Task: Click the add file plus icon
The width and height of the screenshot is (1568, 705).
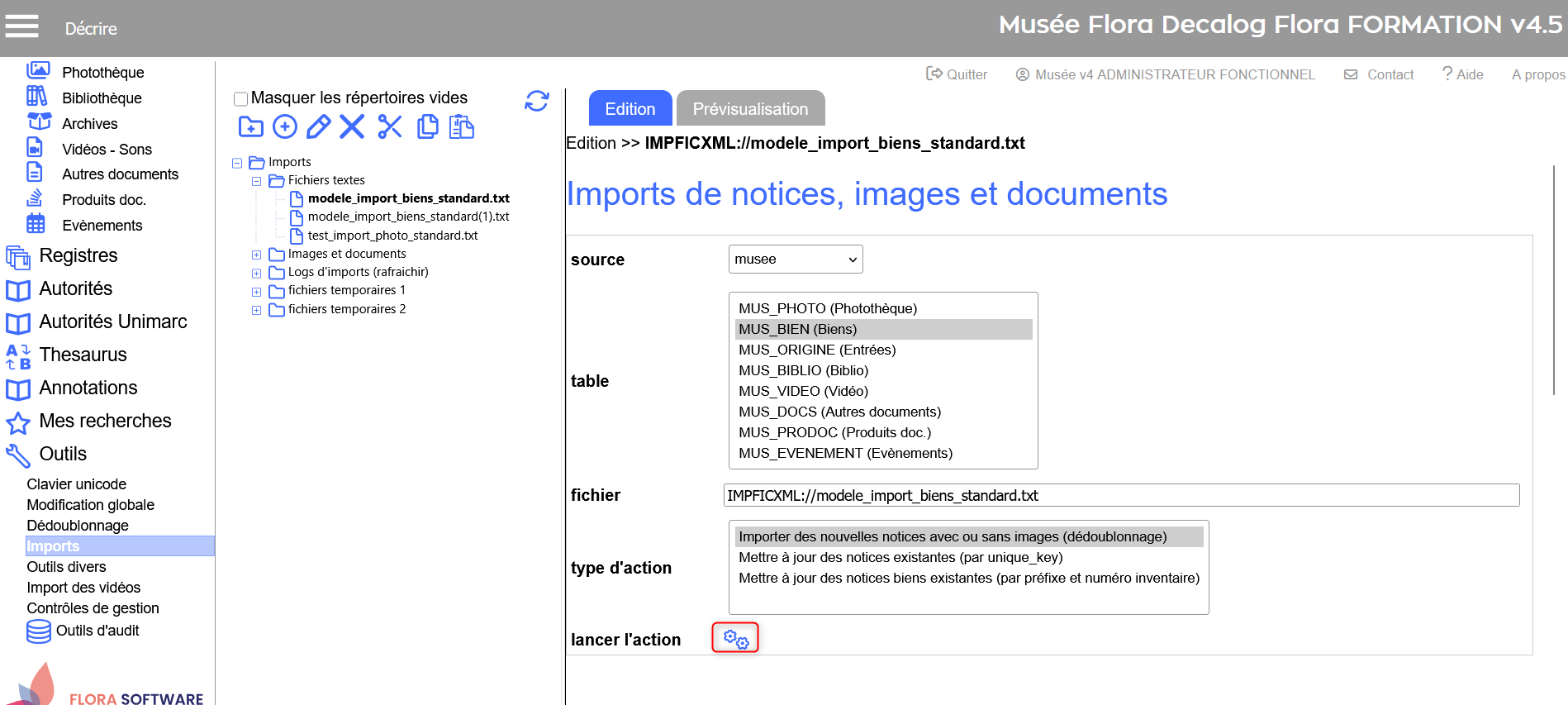Action: pos(285,126)
